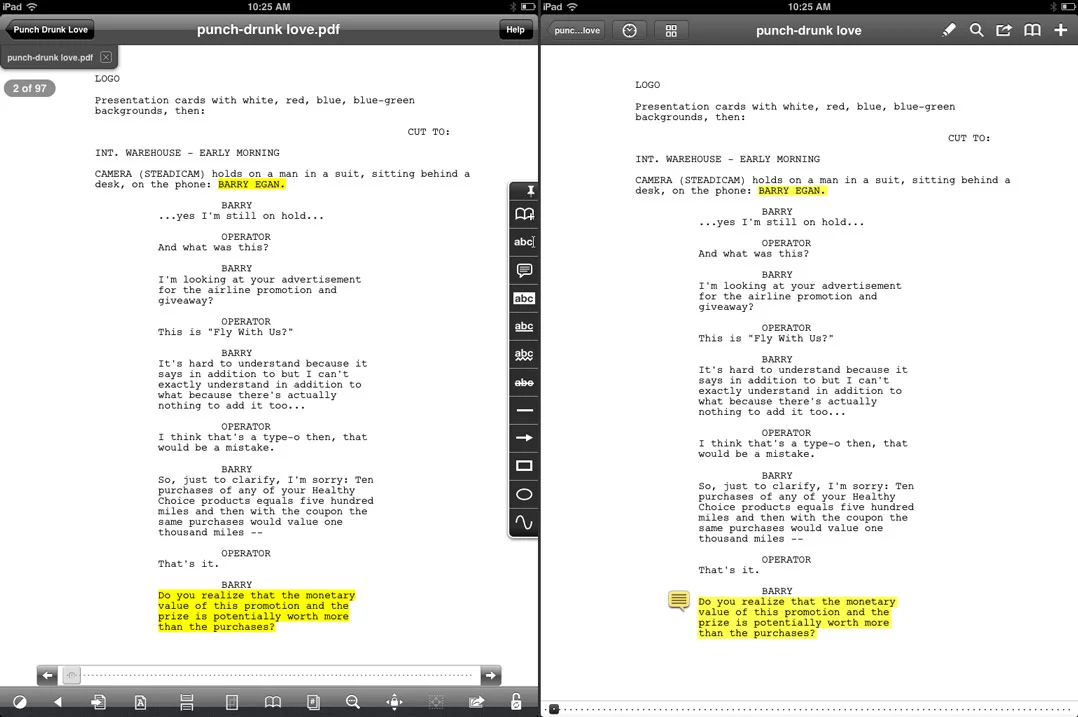Tap the highlighted BARRY EGAN. text in right app
Image resolution: width=1078 pixels, height=717 pixels.
pos(791,190)
